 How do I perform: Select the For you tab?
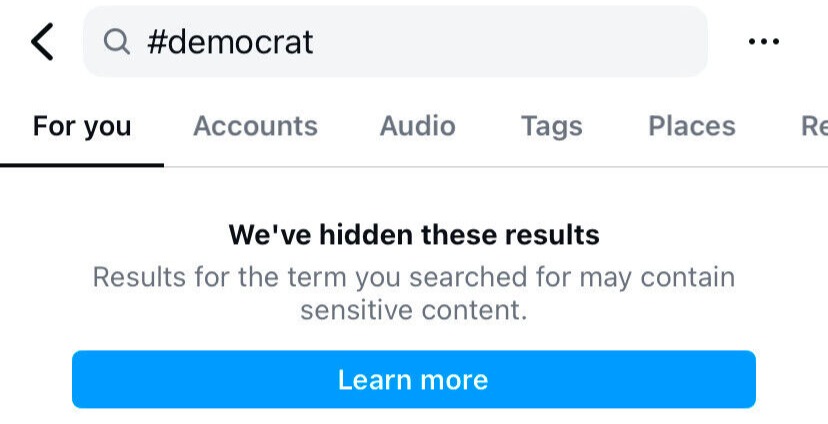(82, 126)
